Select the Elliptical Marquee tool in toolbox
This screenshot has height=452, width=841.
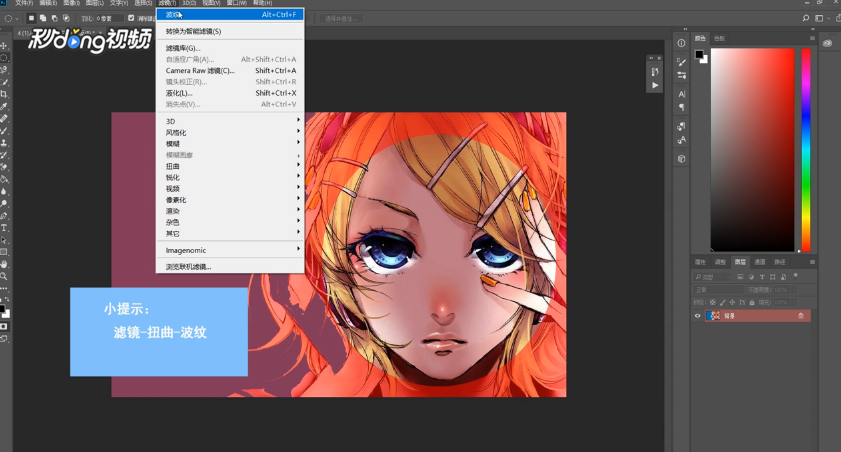pyautogui.click(x=4, y=58)
